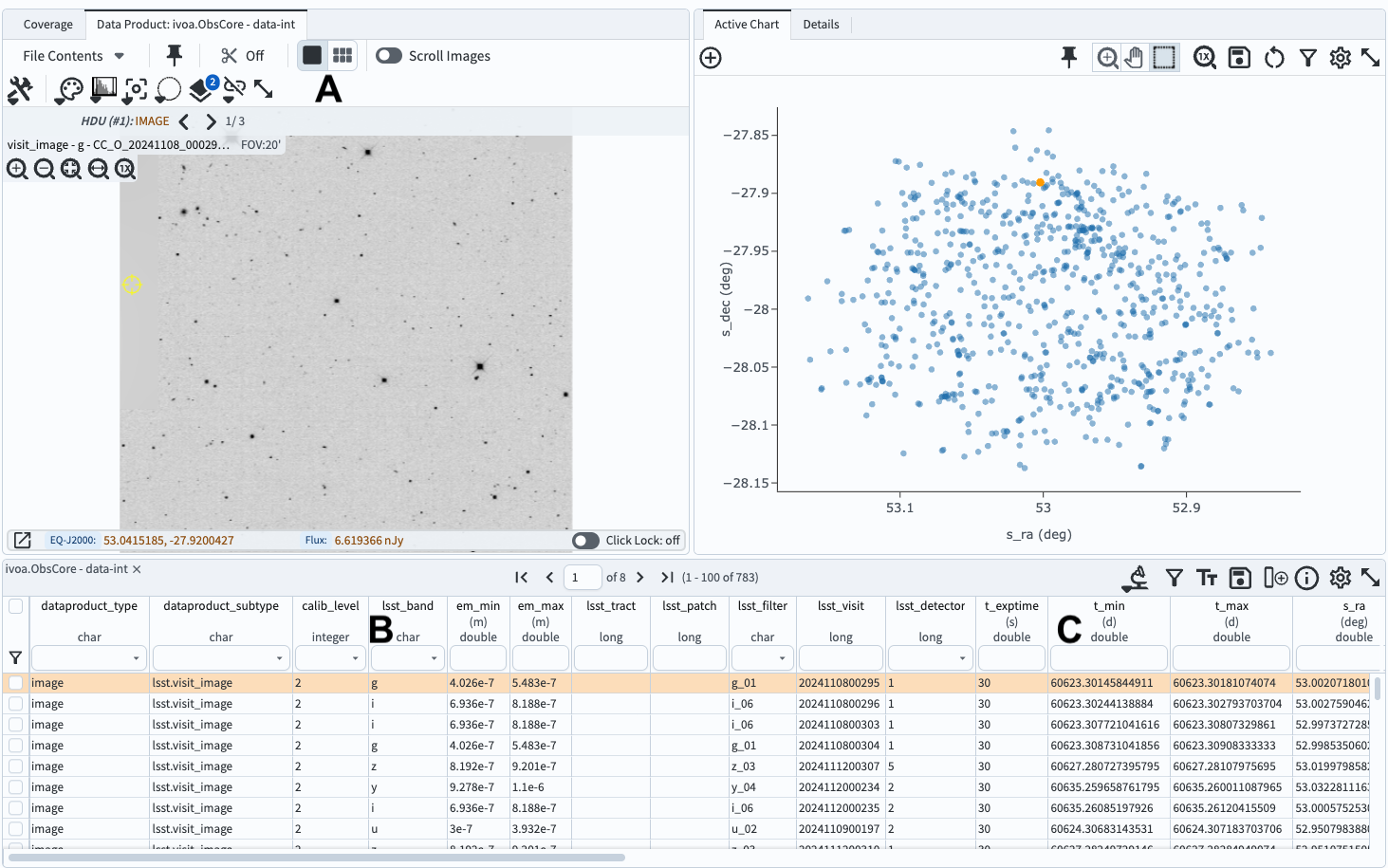Image resolution: width=1388 pixels, height=868 pixels.
Task: Open the chart filter tool
Action: pos(1307,57)
